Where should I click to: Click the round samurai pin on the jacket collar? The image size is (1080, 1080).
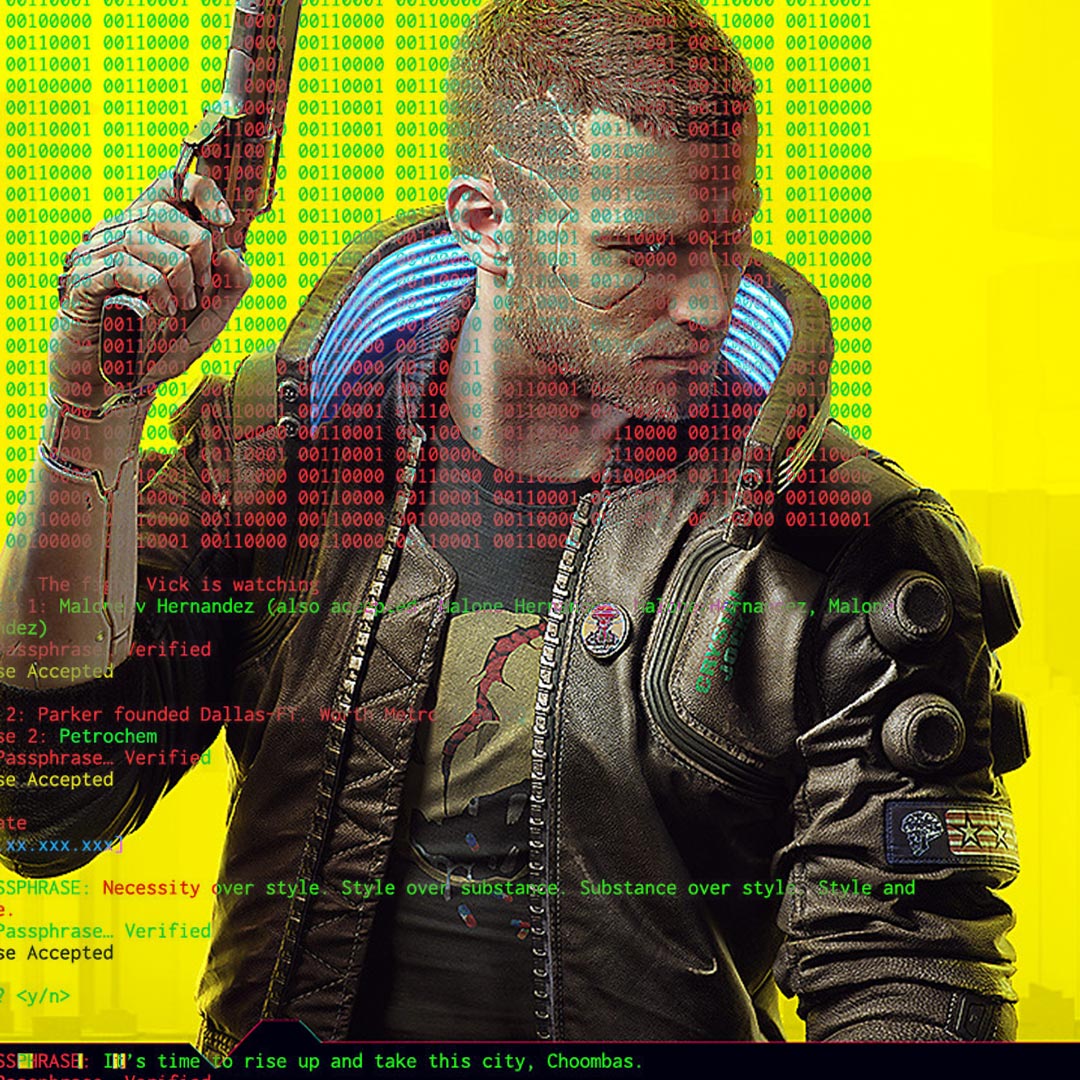(x=605, y=630)
